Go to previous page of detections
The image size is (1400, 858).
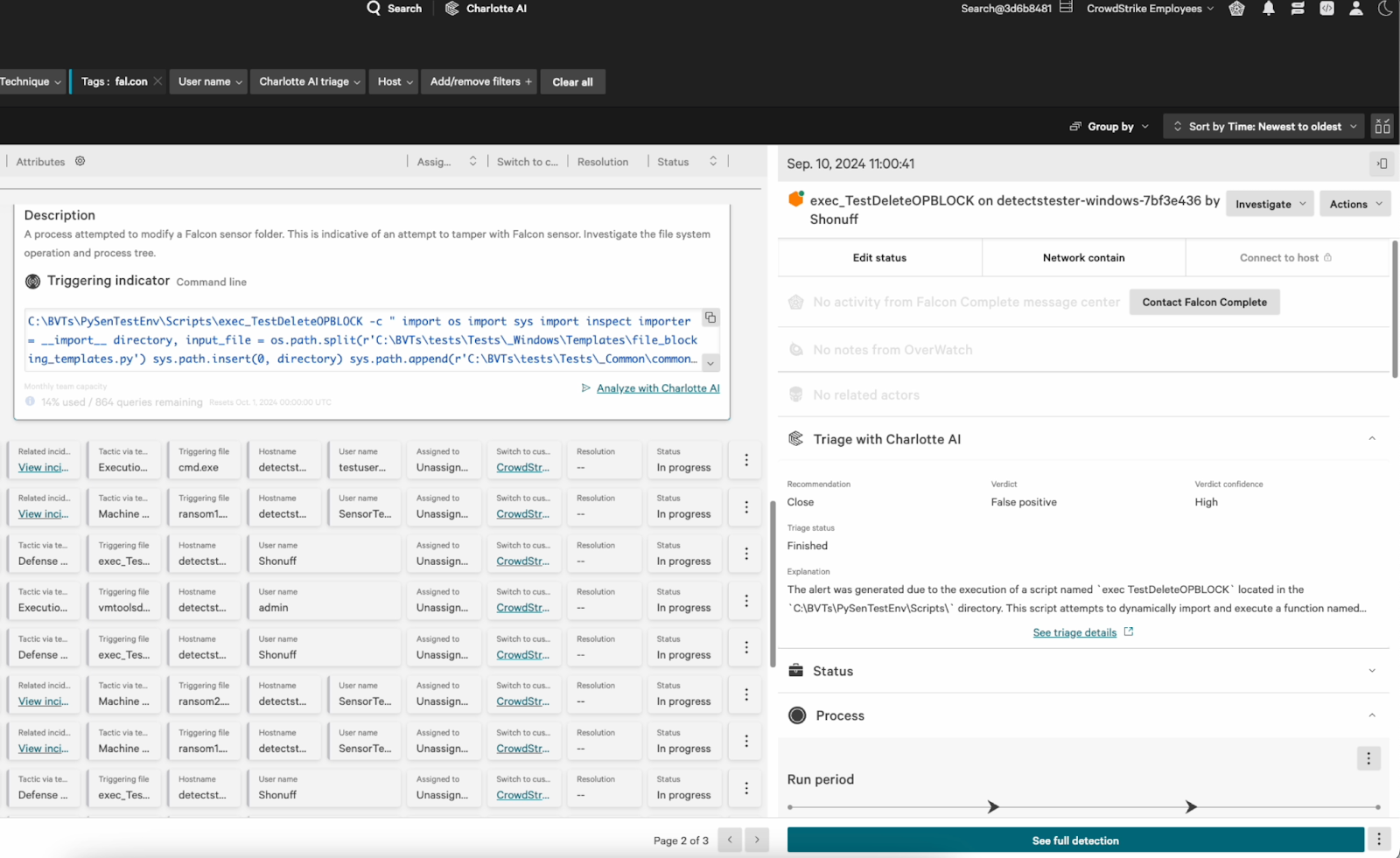click(730, 840)
